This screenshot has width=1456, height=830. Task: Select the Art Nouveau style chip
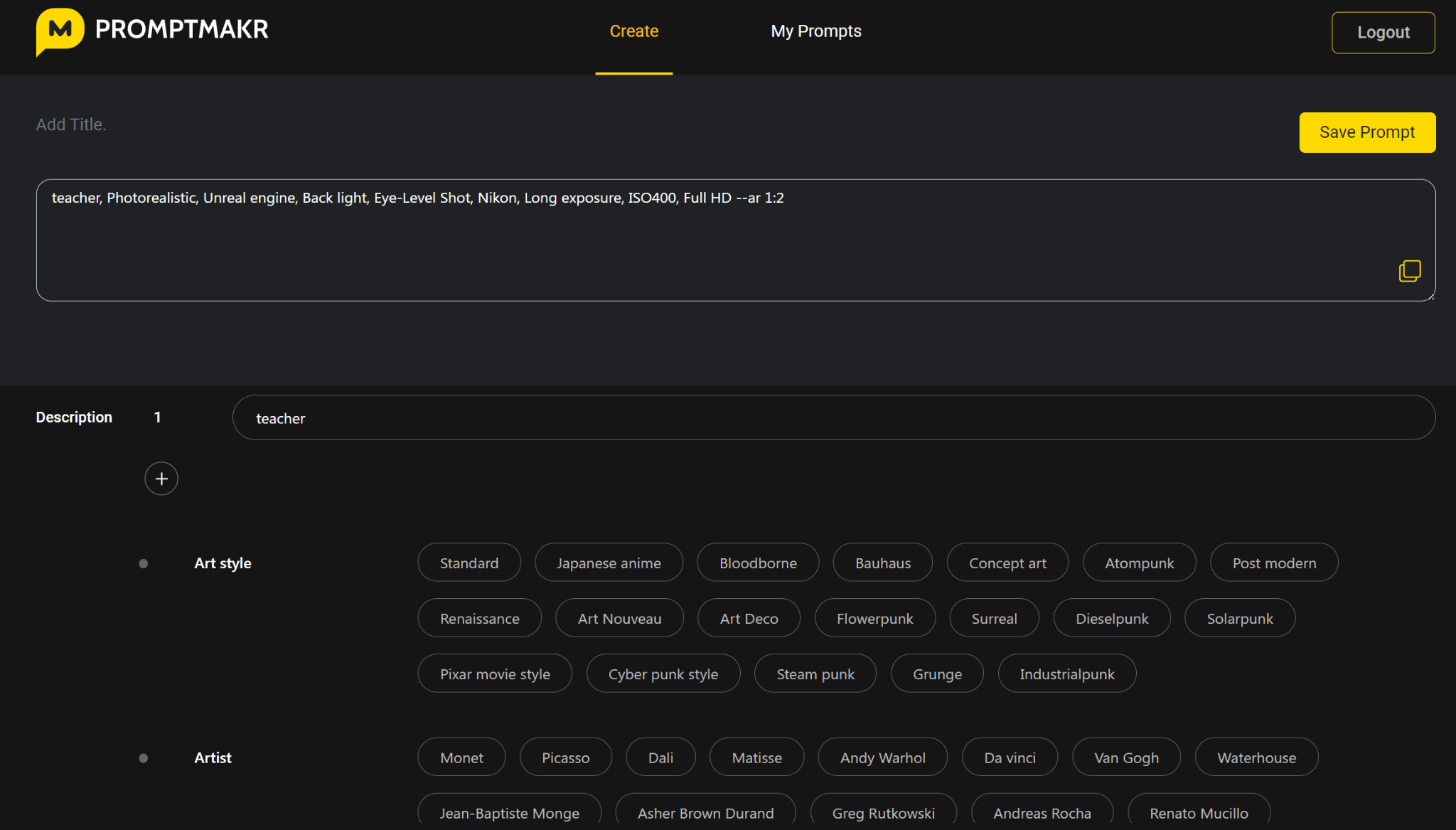click(x=619, y=619)
